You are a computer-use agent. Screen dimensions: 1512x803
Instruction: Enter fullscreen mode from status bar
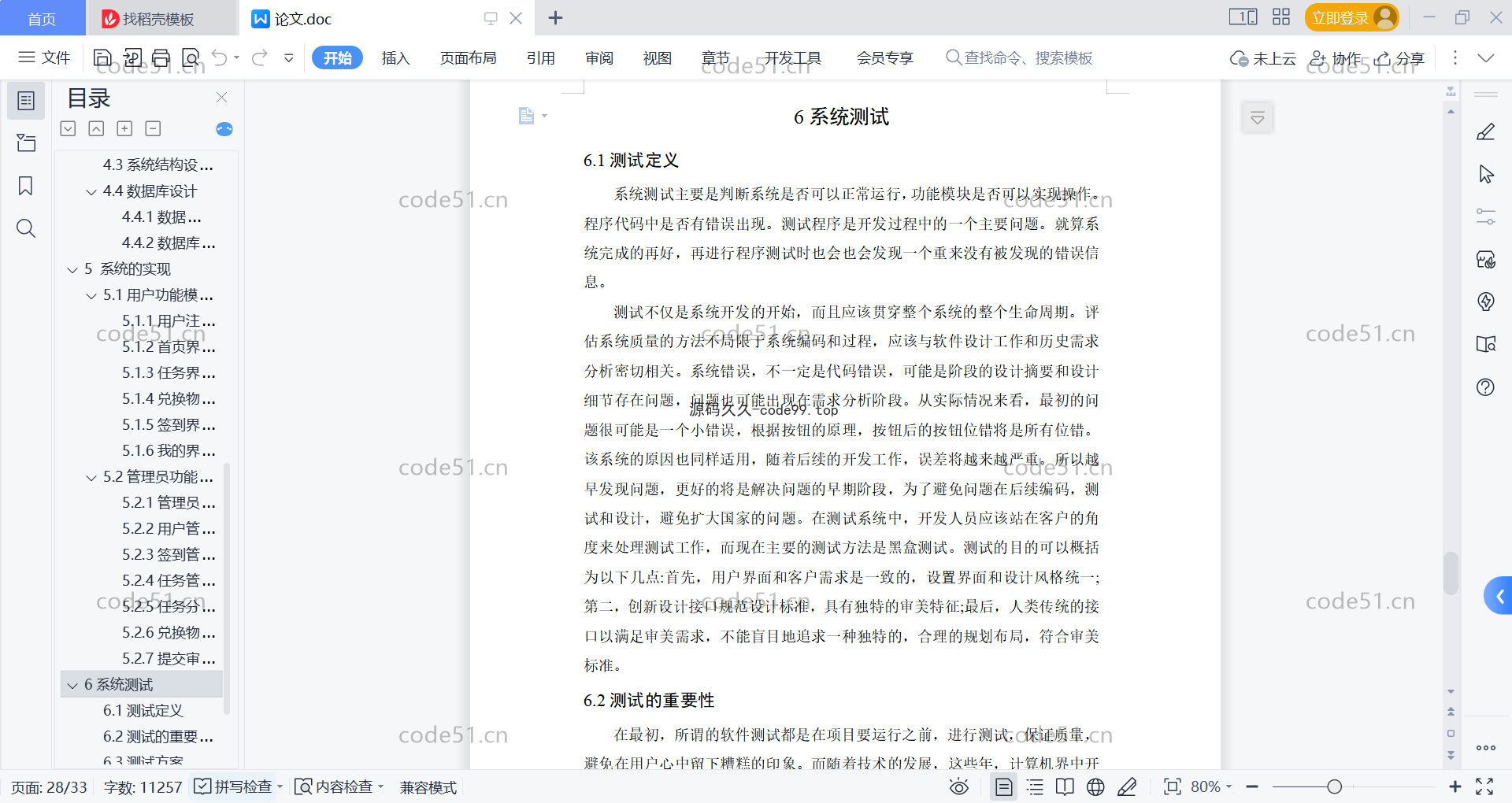[1484, 786]
